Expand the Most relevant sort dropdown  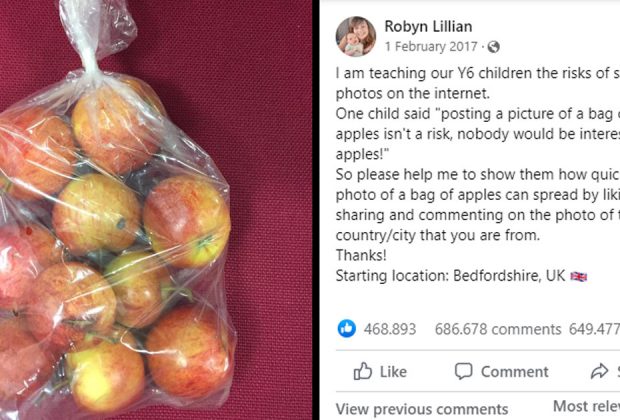pos(586,406)
